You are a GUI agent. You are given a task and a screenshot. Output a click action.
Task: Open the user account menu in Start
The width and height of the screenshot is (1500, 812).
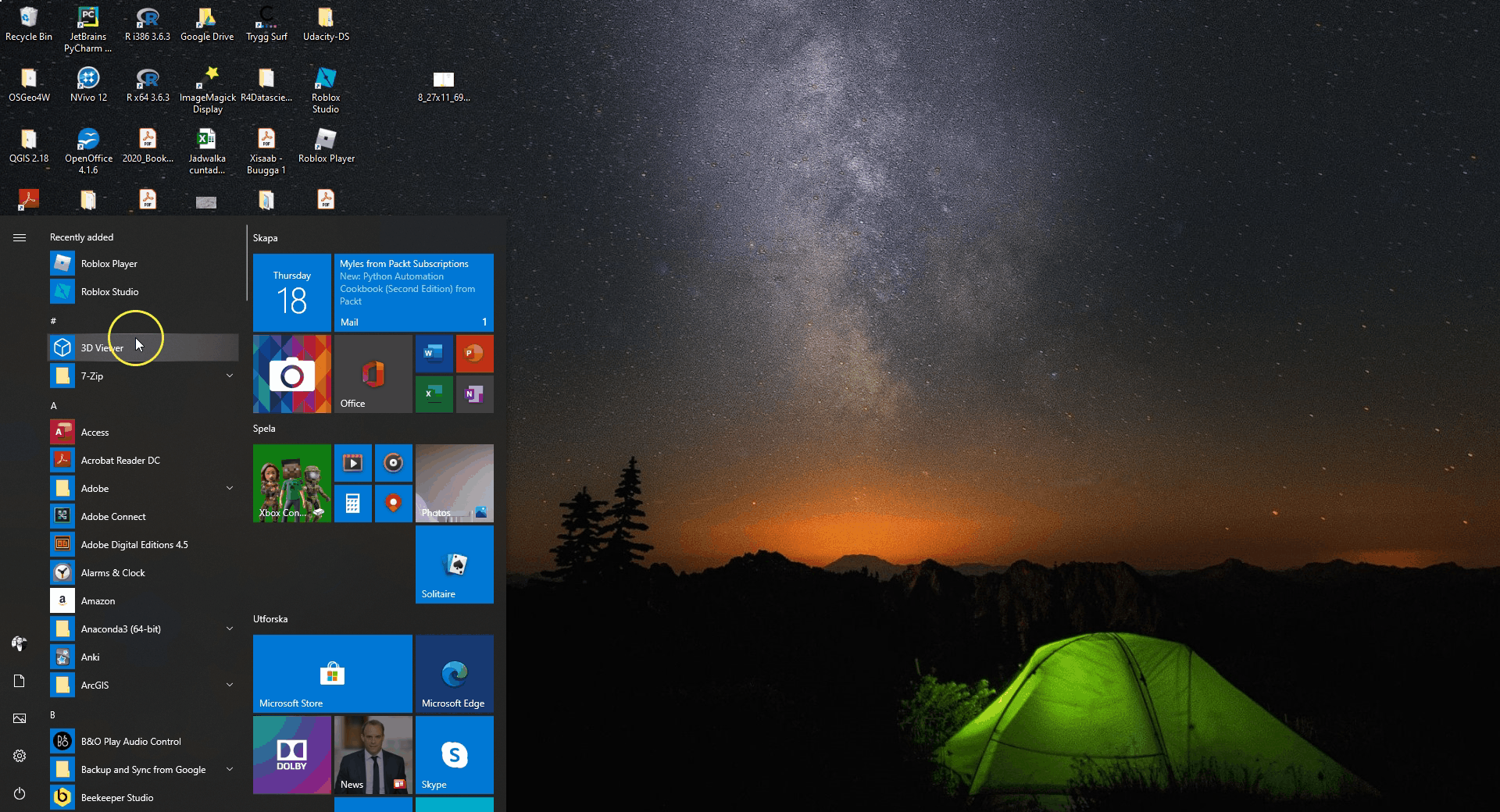tap(20, 643)
